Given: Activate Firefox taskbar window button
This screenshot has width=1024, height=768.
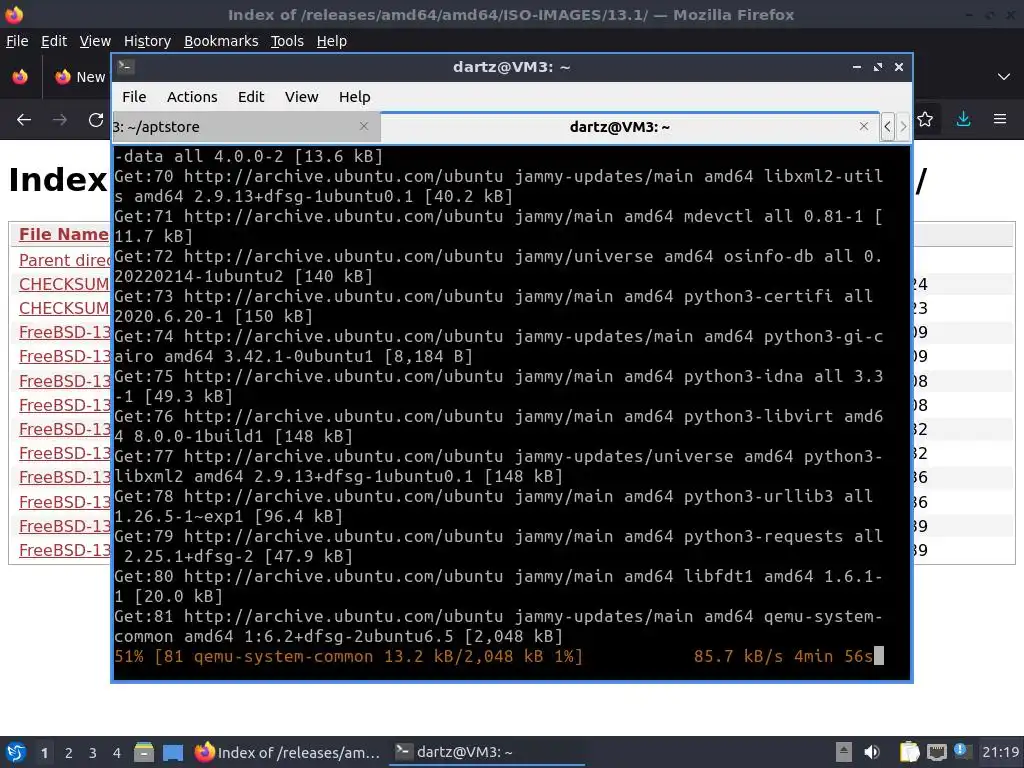Looking at the screenshot, I should point(287,752).
